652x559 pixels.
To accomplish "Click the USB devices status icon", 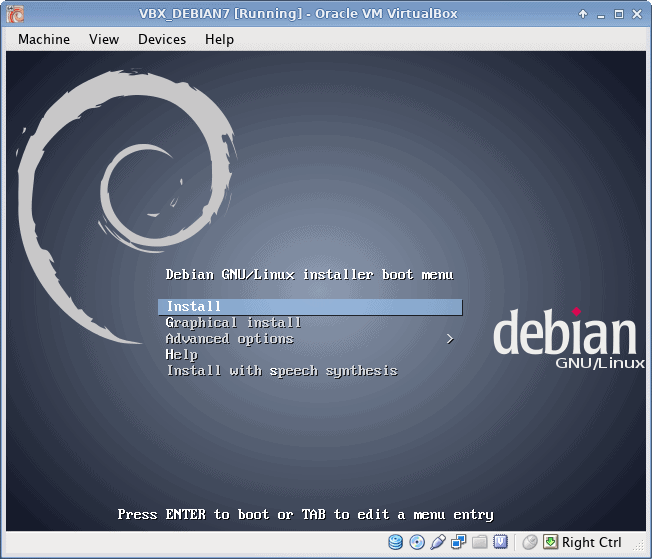I will (438, 542).
